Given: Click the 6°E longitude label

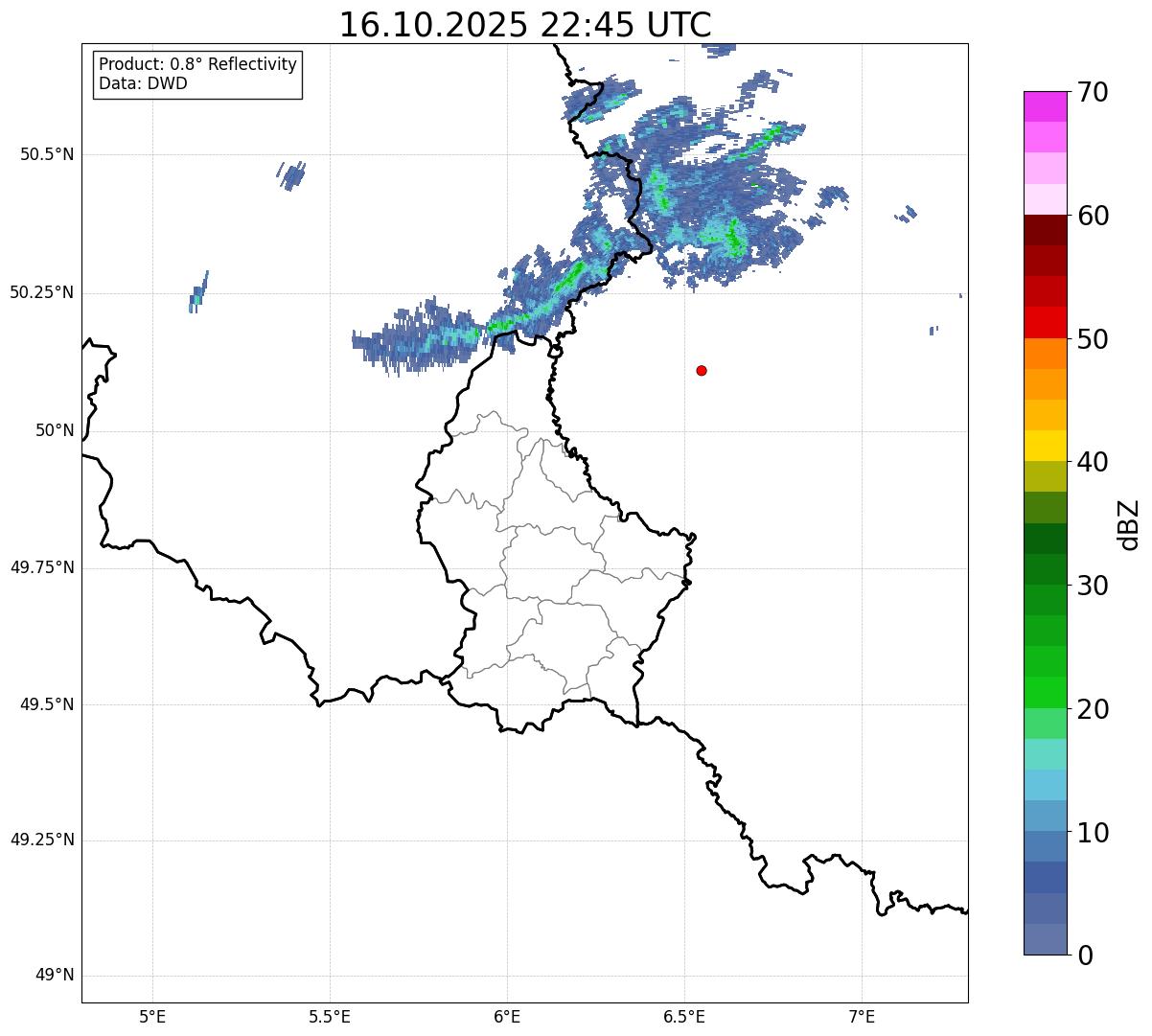Looking at the screenshot, I should [507, 1016].
